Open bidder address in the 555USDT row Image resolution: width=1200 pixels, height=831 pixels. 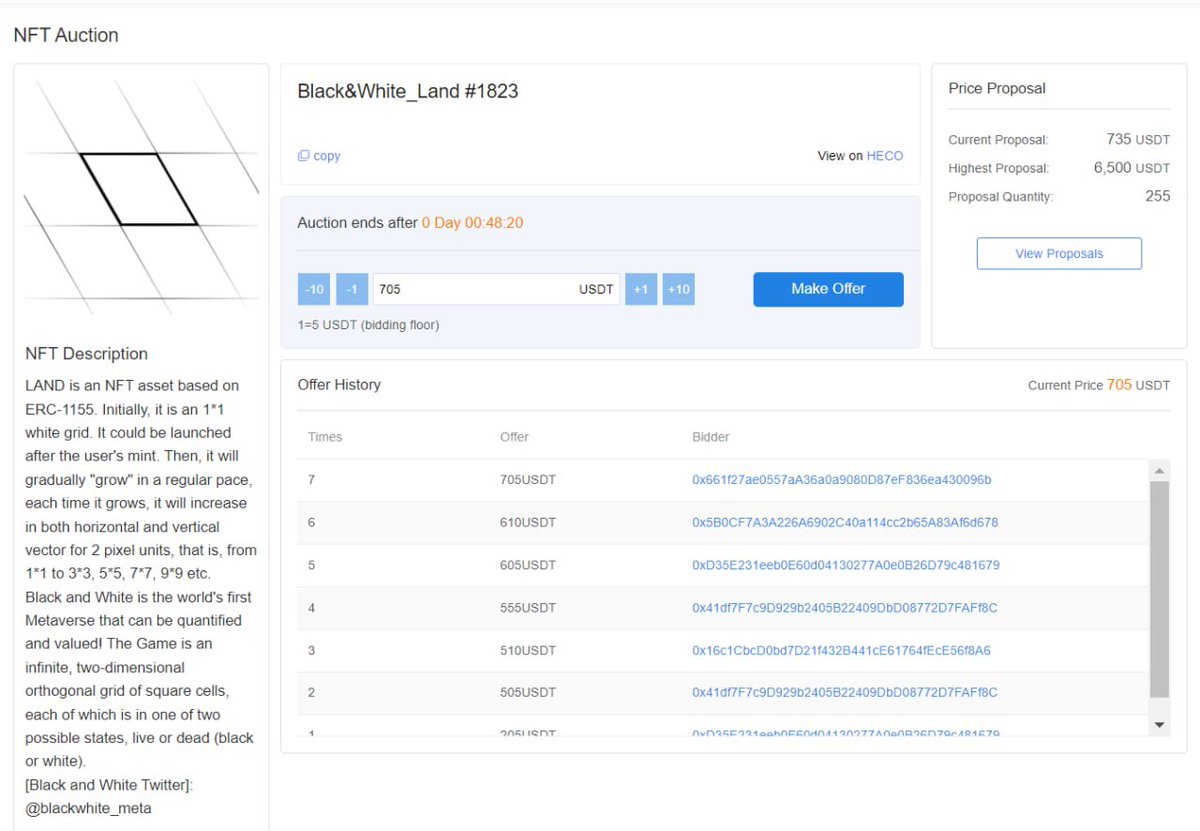845,608
